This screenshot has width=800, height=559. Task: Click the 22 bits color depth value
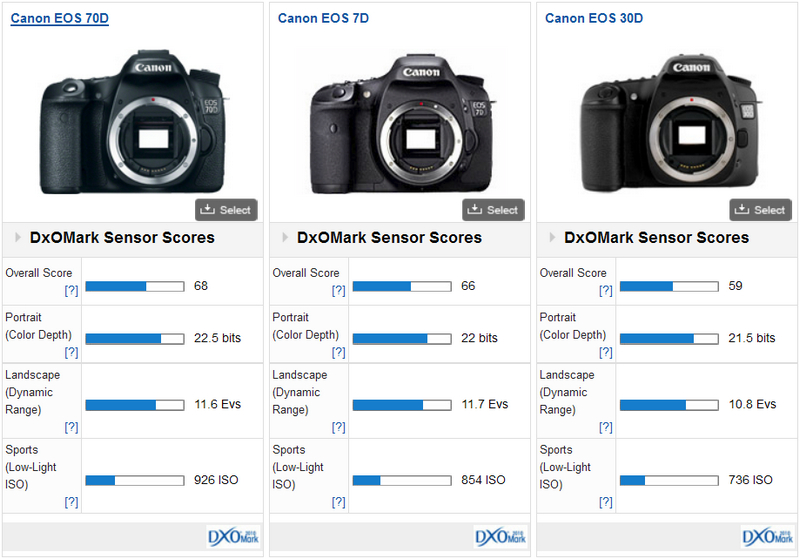click(480, 338)
